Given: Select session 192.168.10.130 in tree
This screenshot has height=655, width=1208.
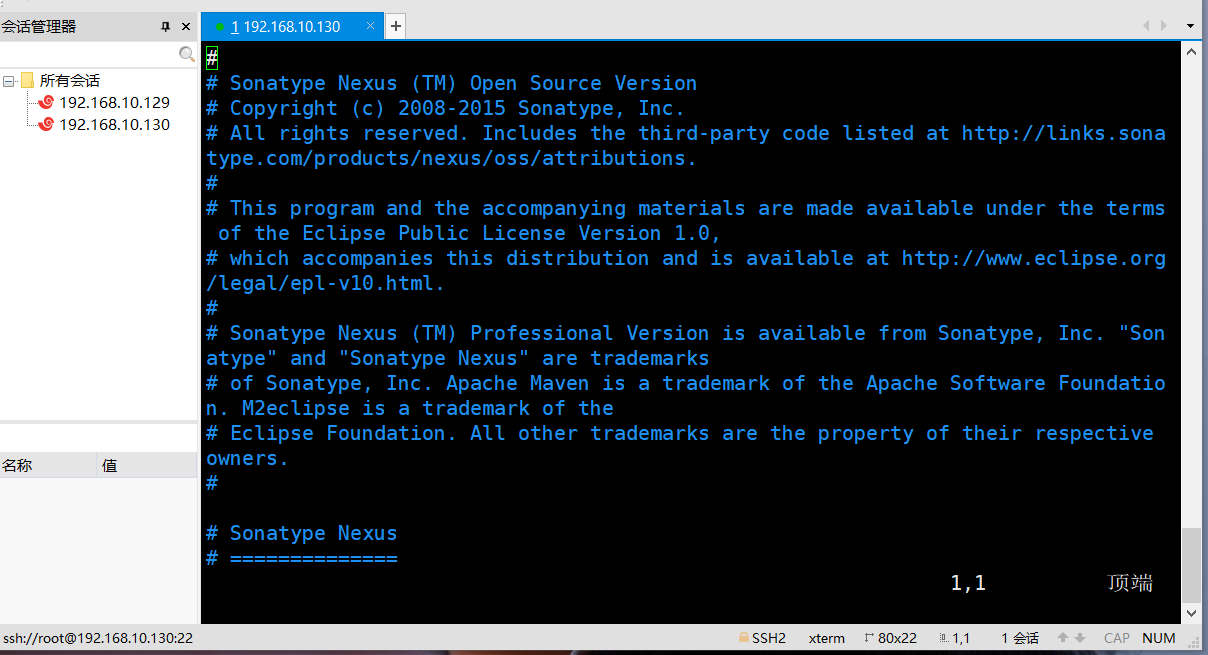Looking at the screenshot, I should [114, 124].
